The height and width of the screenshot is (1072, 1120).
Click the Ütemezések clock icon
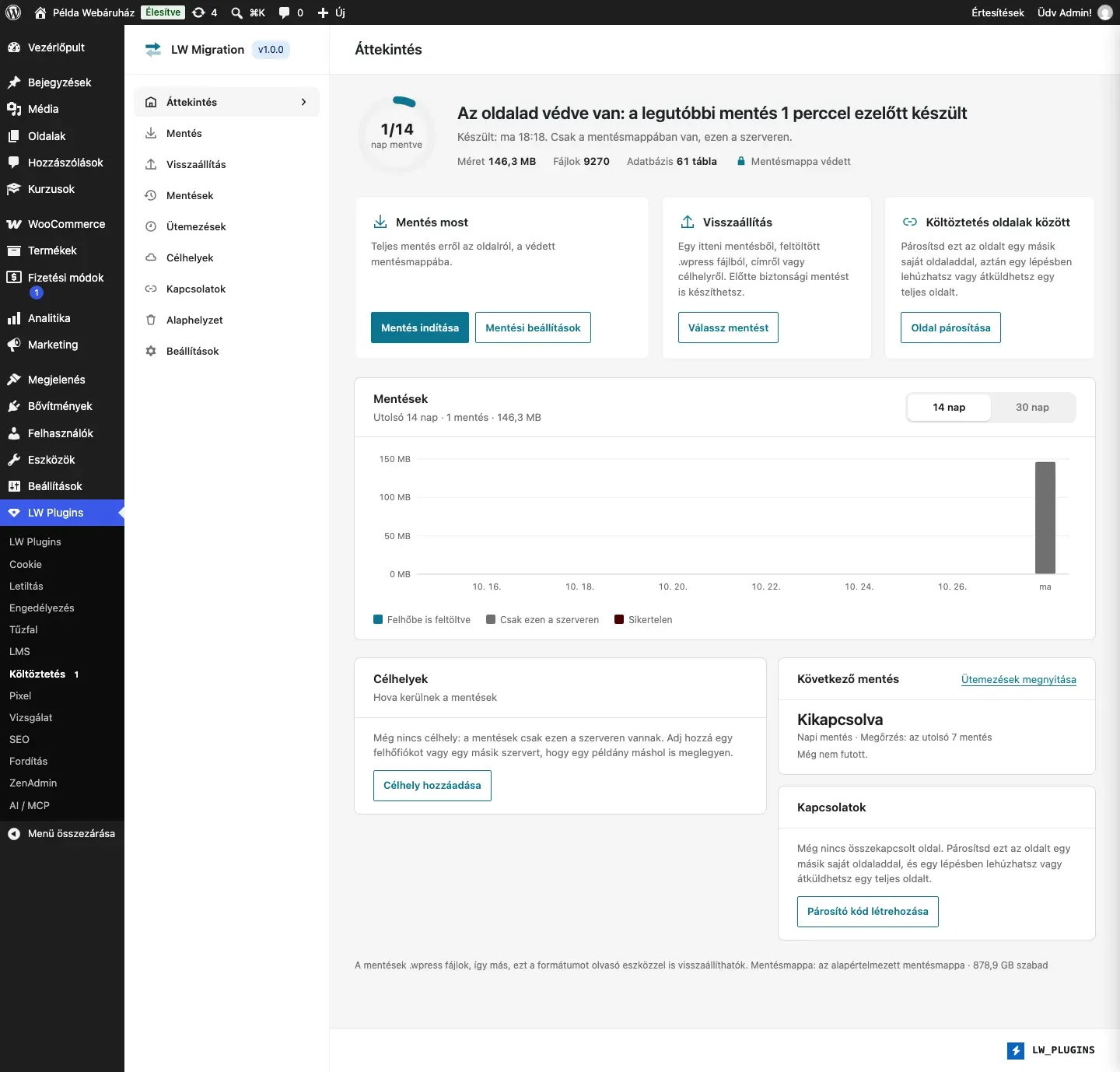point(151,226)
